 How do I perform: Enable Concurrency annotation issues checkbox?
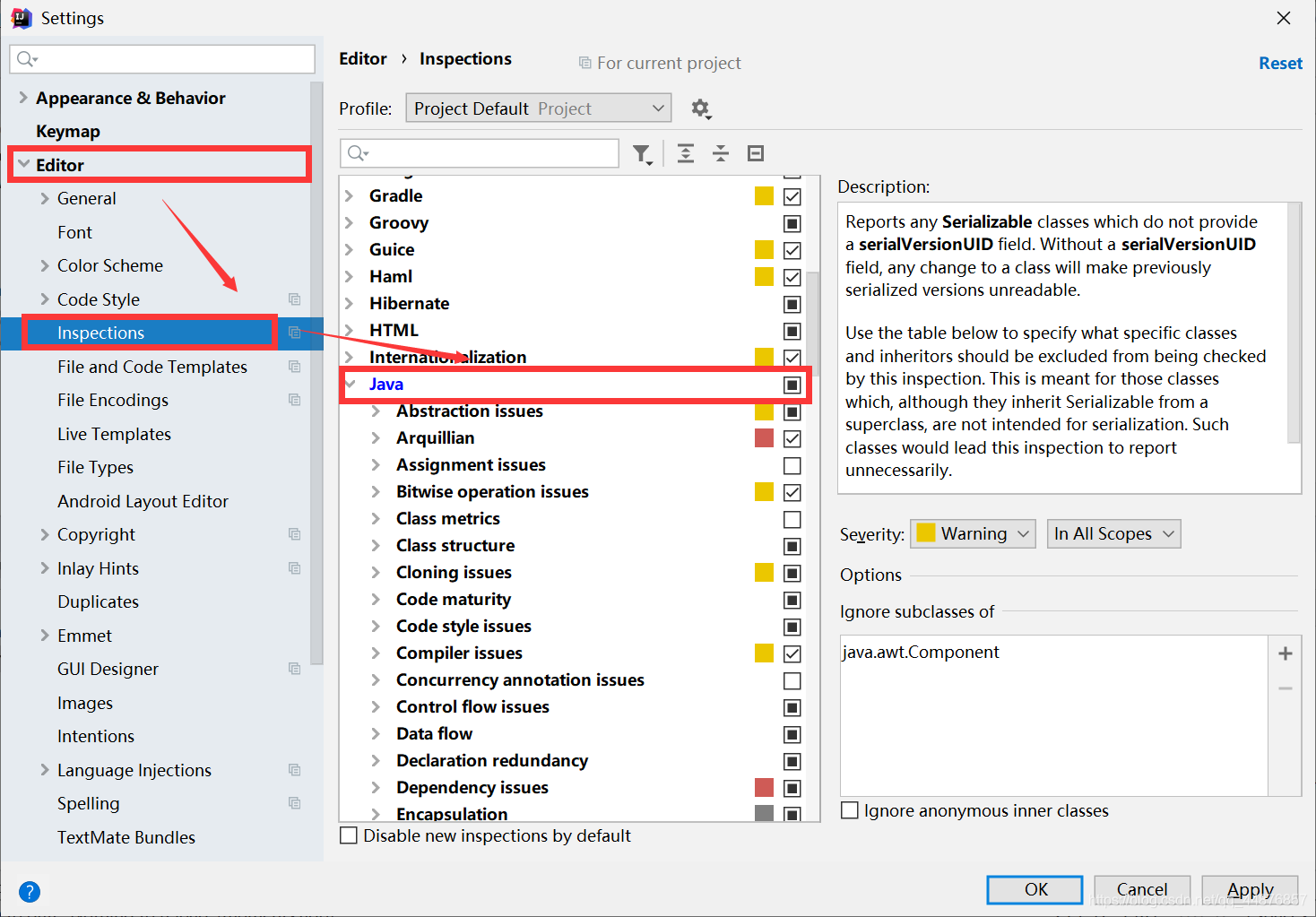tap(792, 680)
